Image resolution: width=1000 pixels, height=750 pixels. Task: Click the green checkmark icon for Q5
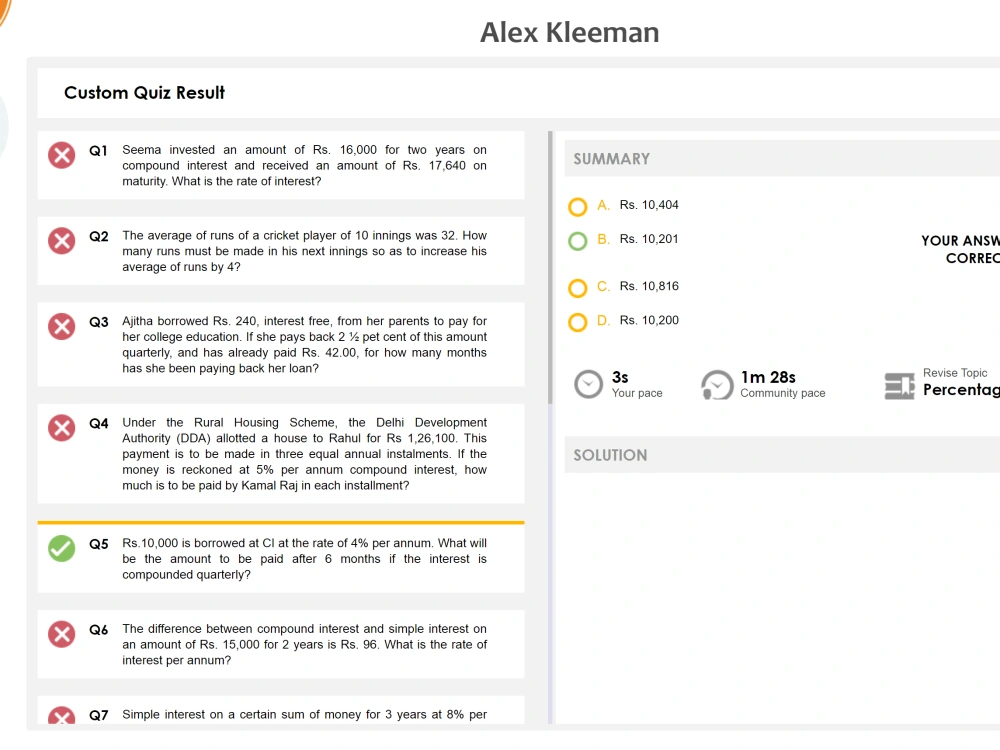tap(62, 548)
